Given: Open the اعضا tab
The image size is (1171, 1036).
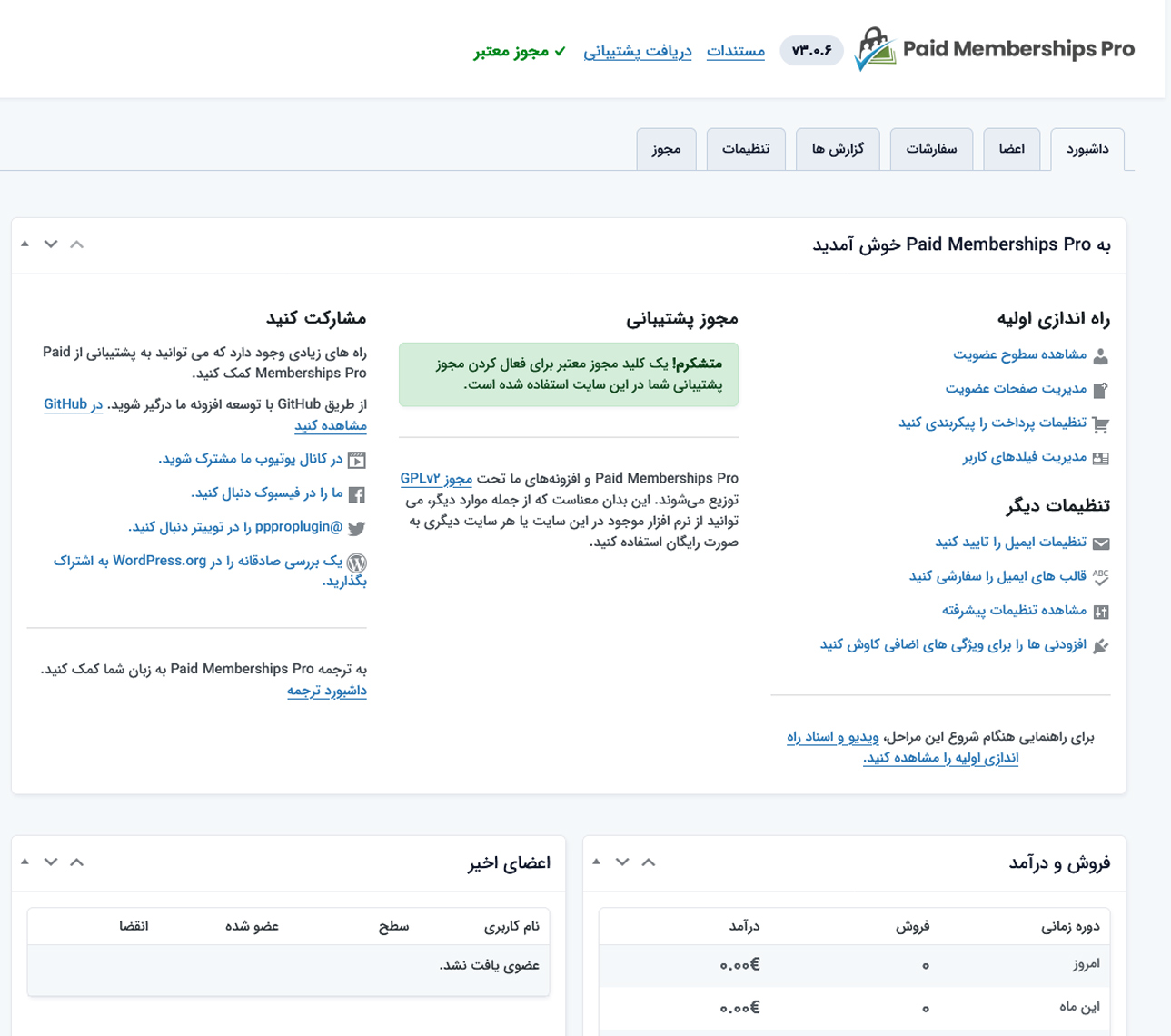Looking at the screenshot, I should pyautogui.click(x=1011, y=149).
